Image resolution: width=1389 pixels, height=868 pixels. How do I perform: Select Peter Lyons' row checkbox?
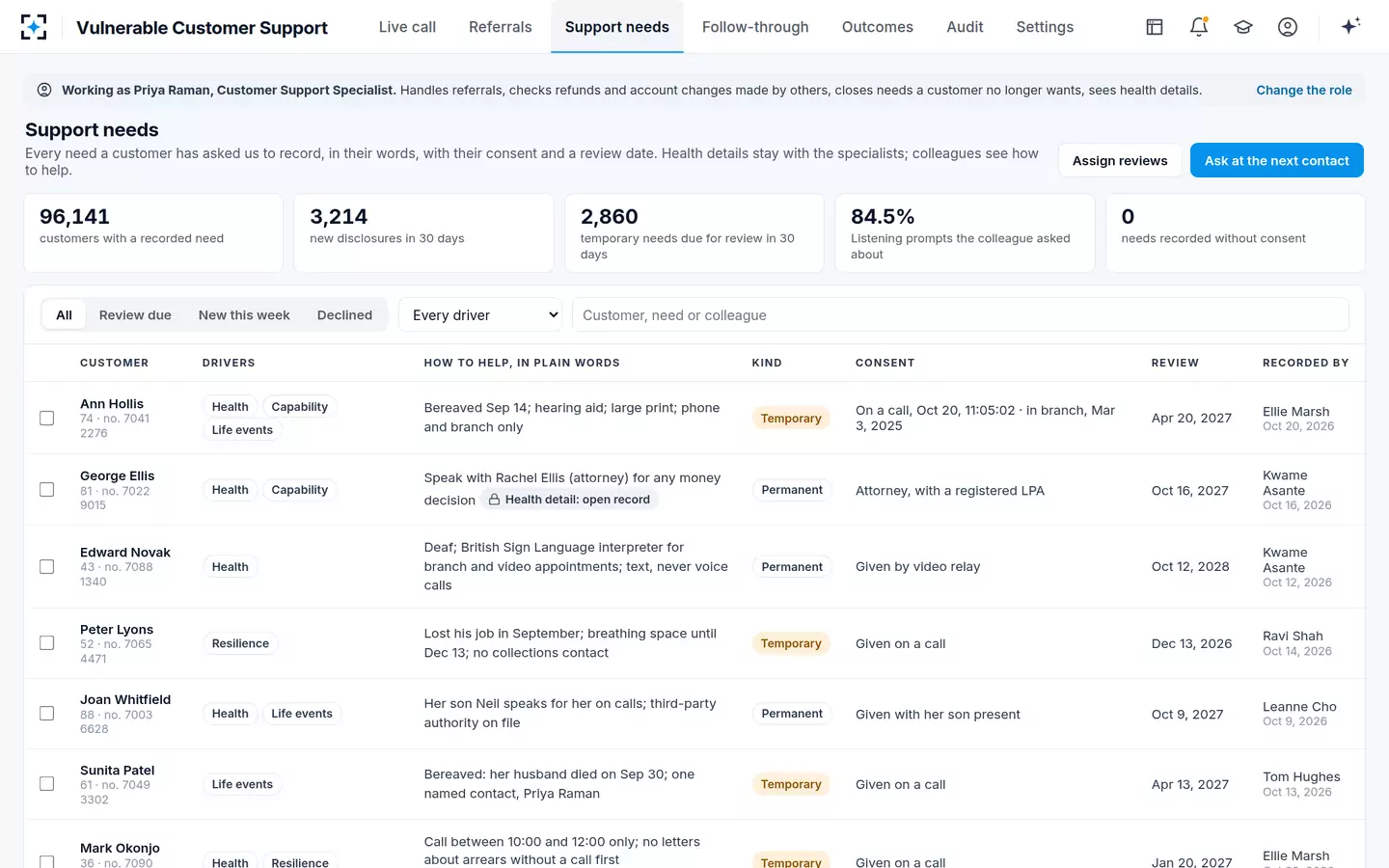(x=46, y=643)
